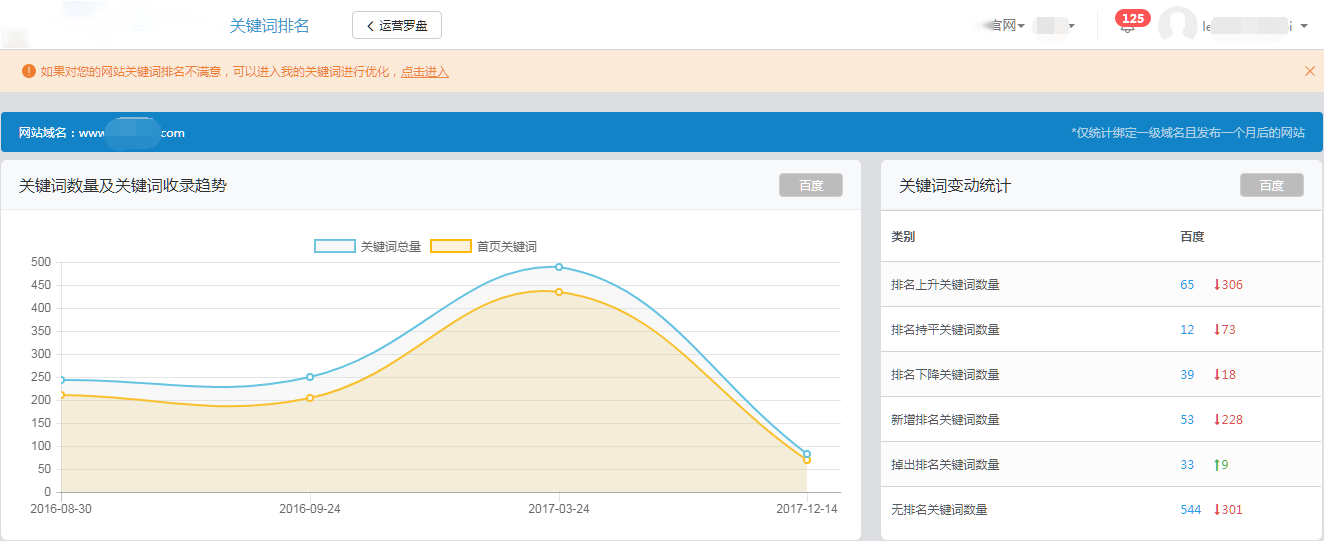The image size is (1324, 541).
Task: Follow the 点击进入 link
Action: [425, 72]
